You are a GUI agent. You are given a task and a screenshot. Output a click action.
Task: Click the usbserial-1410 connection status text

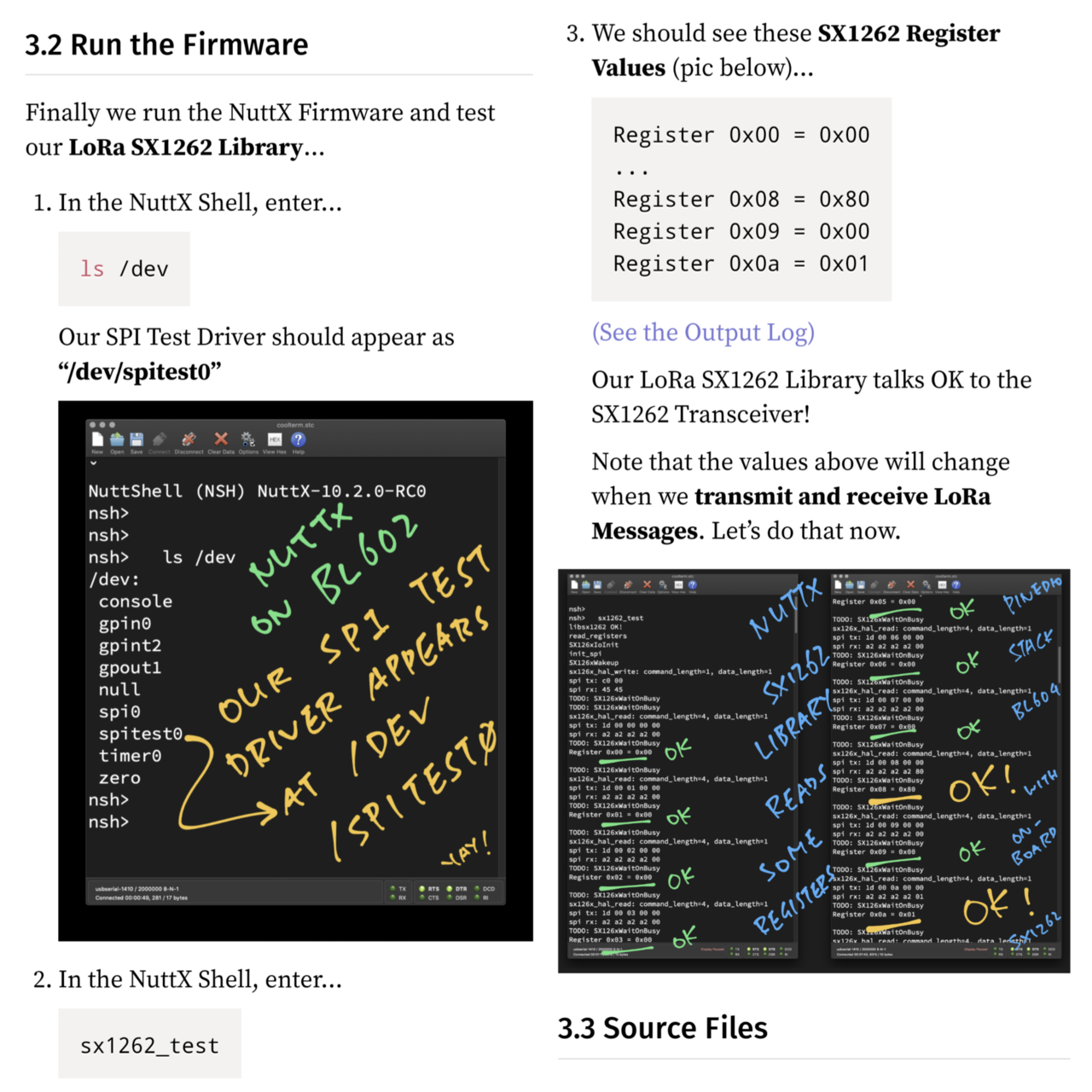click(x=137, y=889)
